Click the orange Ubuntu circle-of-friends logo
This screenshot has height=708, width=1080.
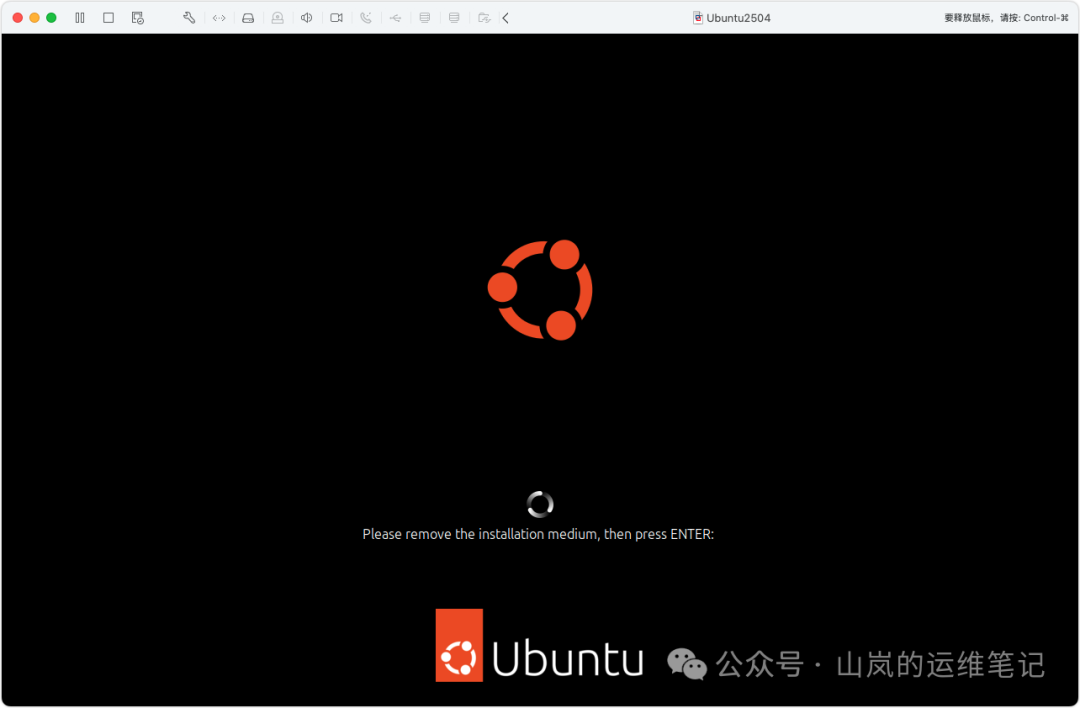click(540, 290)
